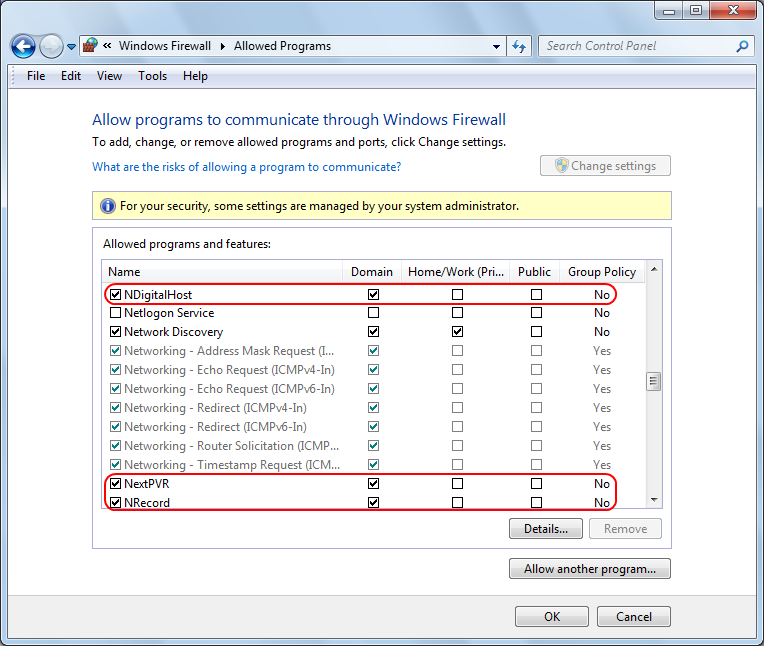Open program Details button
Viewport: 764px width, 646px height.
[546, 529]
